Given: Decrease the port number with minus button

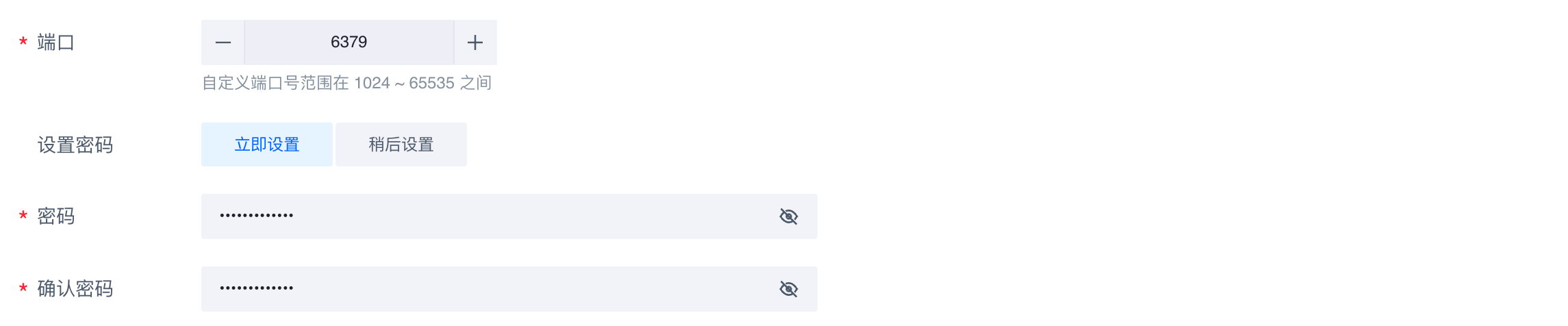Looking at the screenshot, I should click(x=223, y=42).
